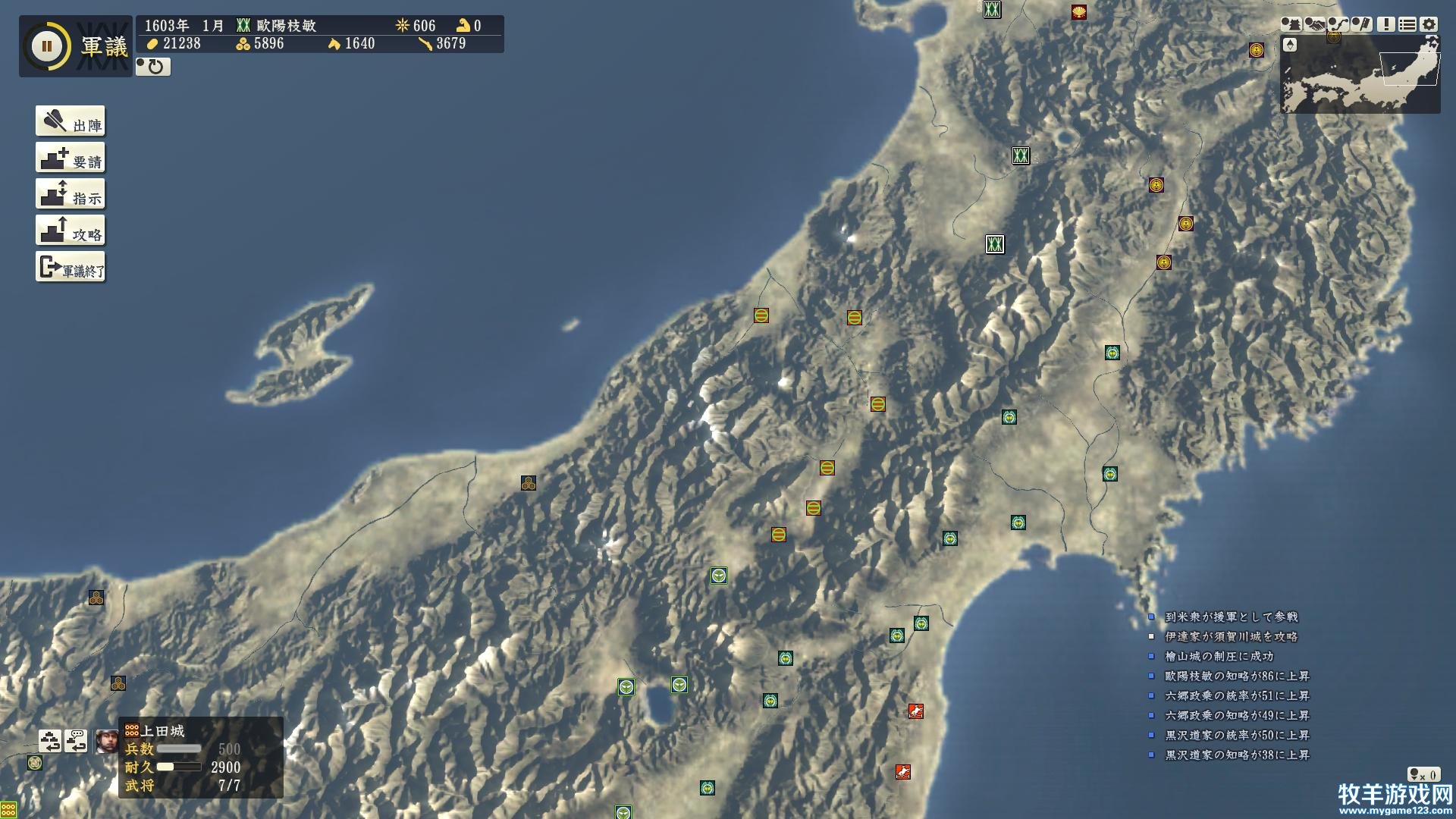Viewport: 1456px width, 819px height.
Task: Click the provisions amount 5896
Action: point(269,43)
